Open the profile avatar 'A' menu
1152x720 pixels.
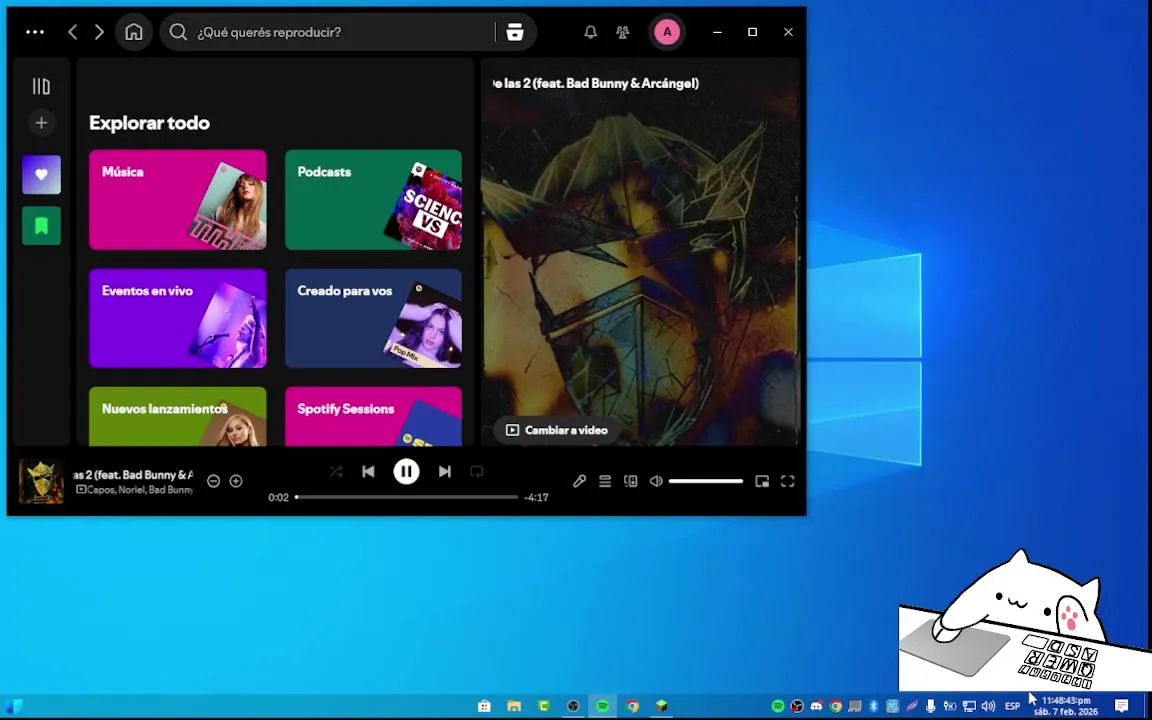(x=667, y=32)
